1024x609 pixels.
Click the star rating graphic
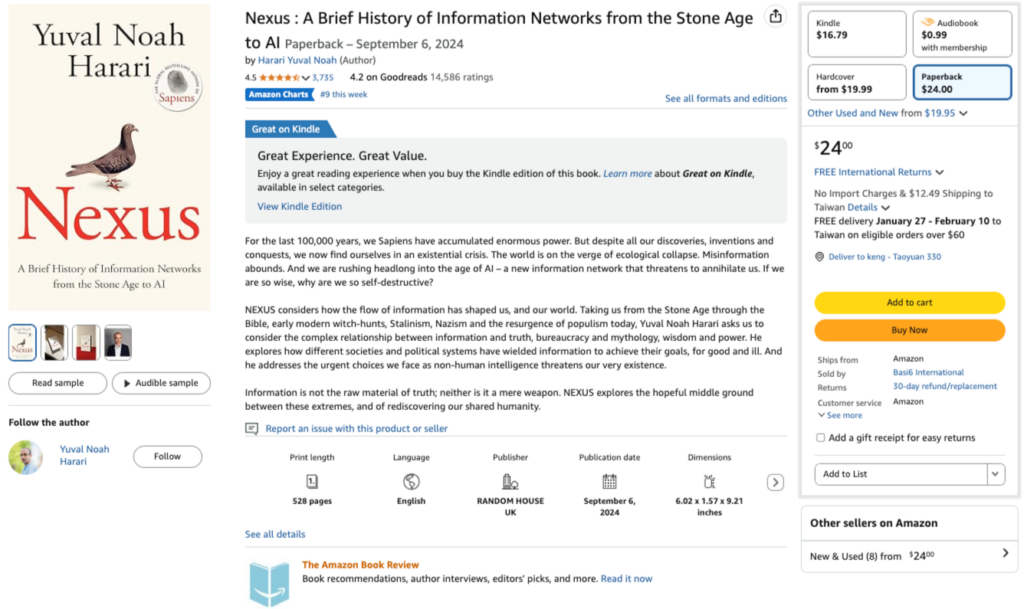280,78
